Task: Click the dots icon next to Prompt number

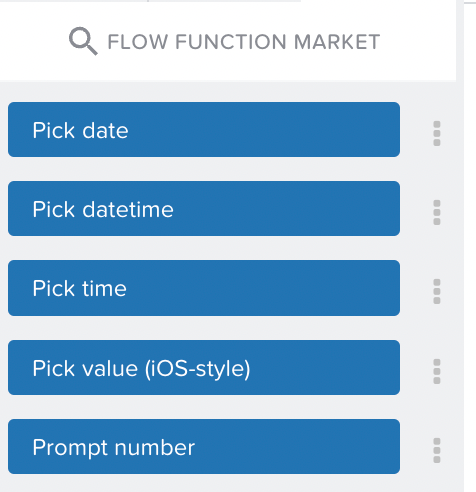Action: (x=437, y=450)
